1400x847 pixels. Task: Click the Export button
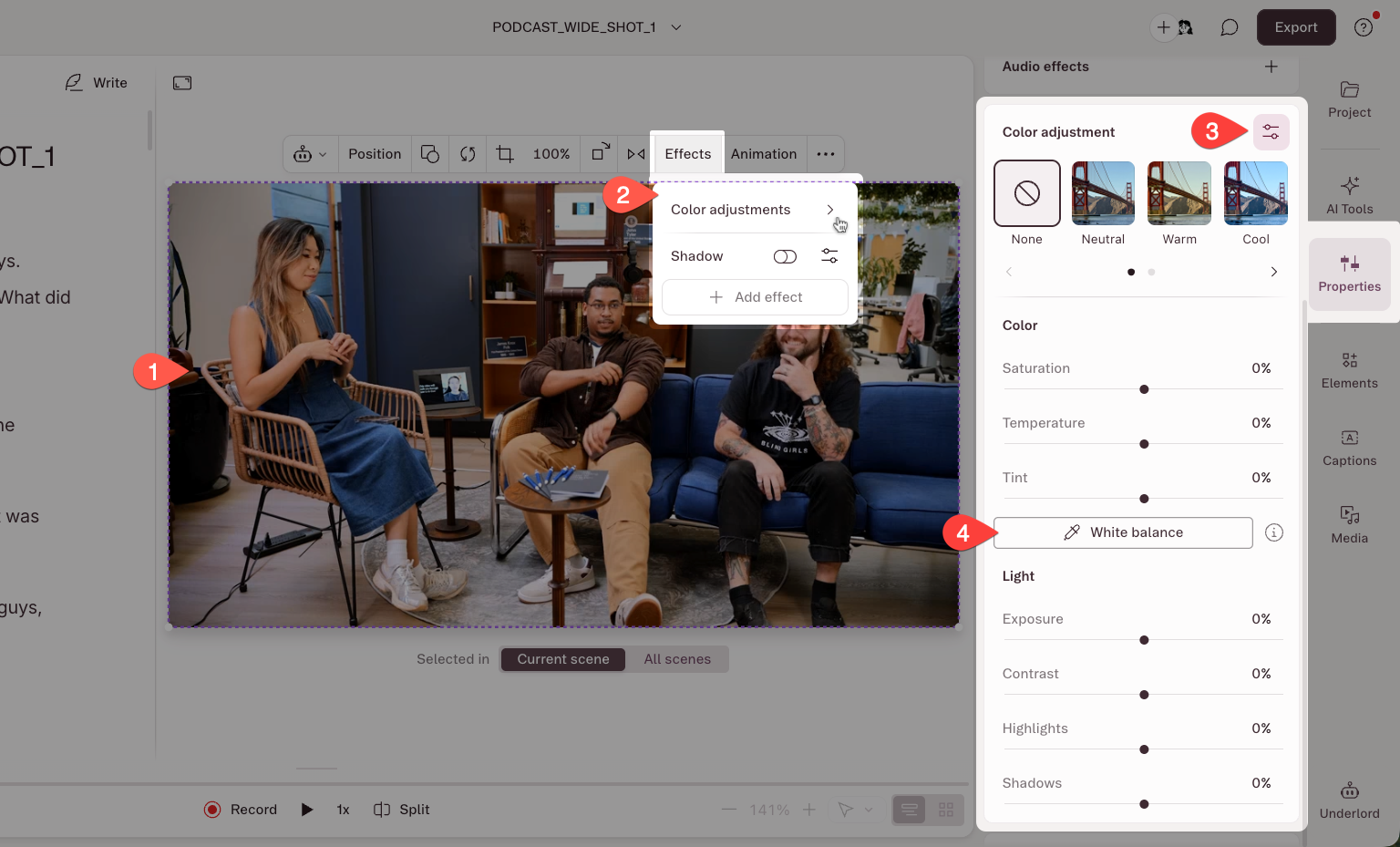click(1295, 27)
